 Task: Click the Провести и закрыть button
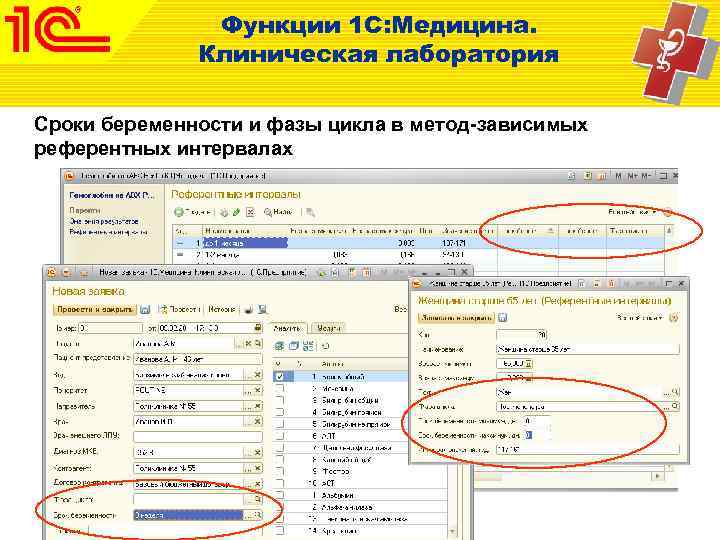(x=95, y=310)
